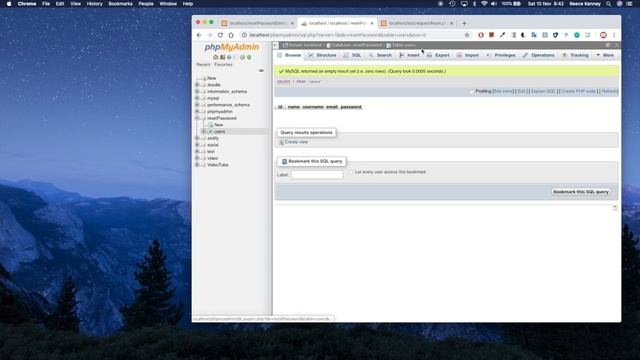The image size is (640, 360).
Task: Click the Create view link
Action: pos(296,142)
